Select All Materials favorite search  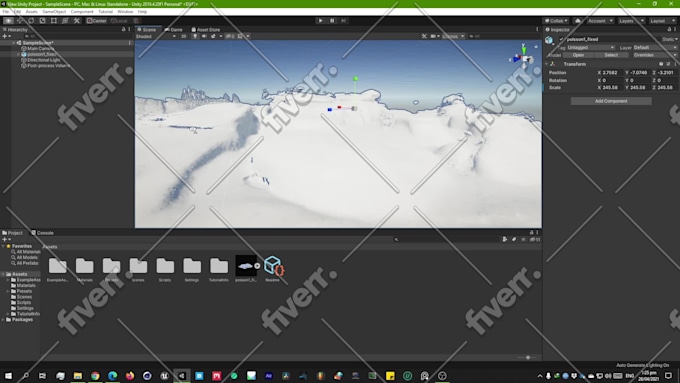26,252
